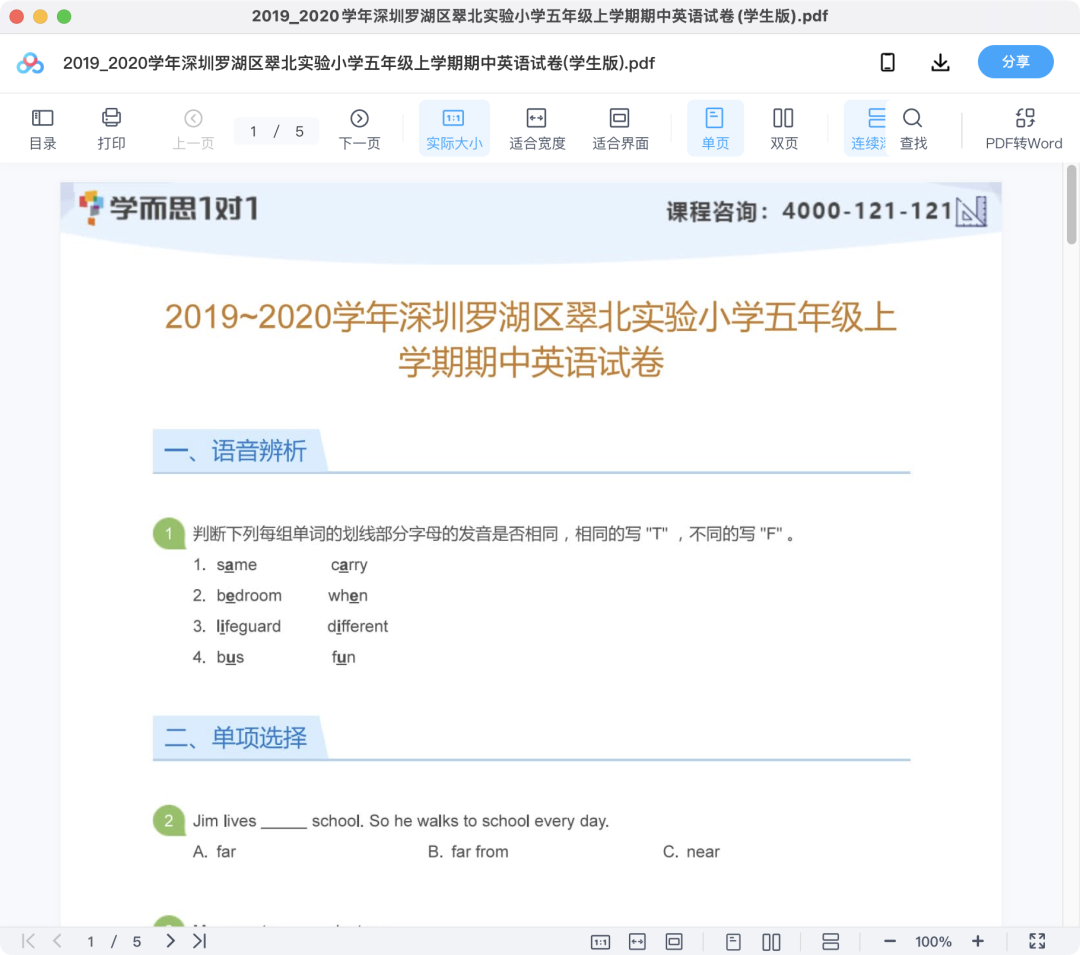Image resolution: width=1080 pixels, height=955 pixels.
Task: Zoom out with the minus button
Action: 890,941
